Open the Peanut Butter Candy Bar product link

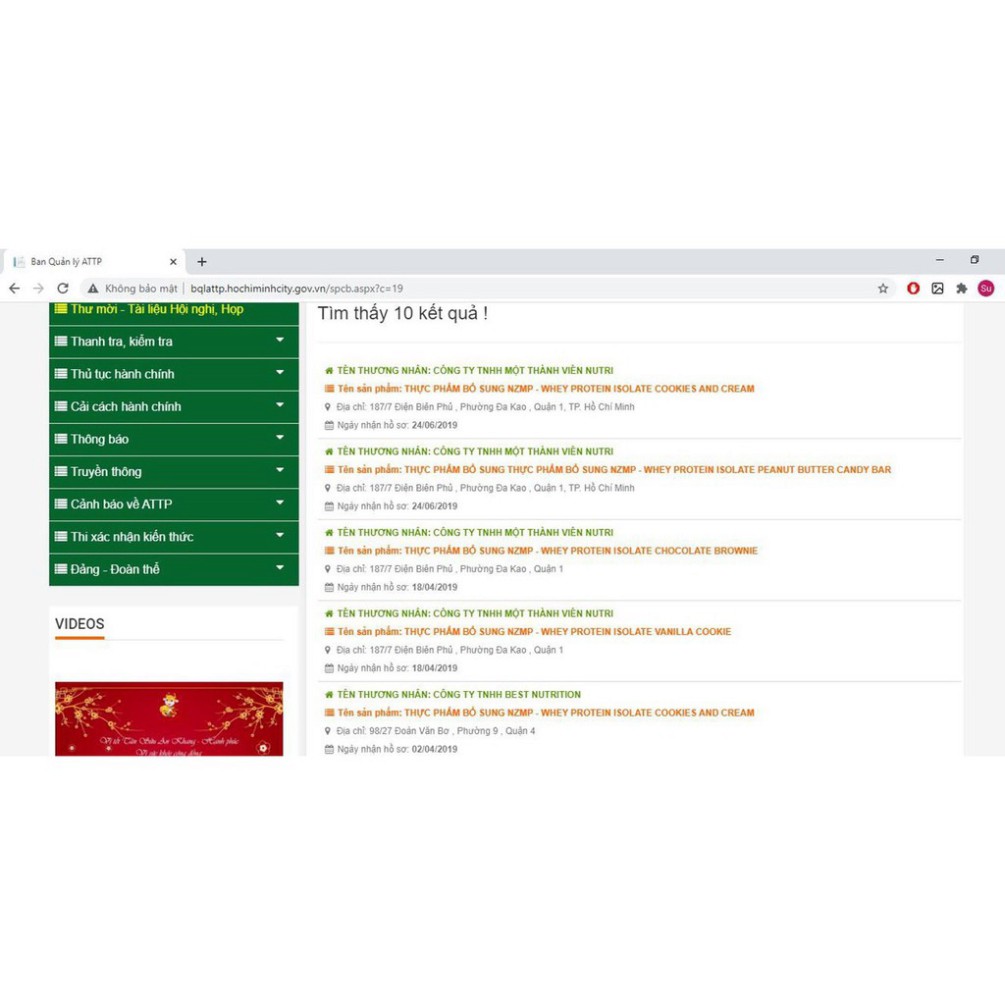coord(647,470)
